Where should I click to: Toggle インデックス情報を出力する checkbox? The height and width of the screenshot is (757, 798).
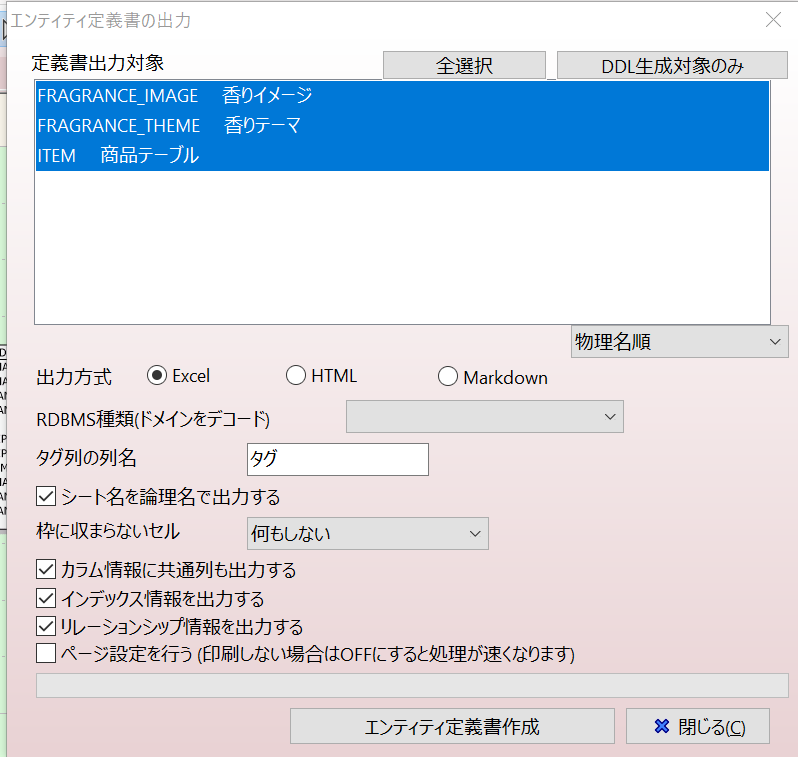click(46, 598)
